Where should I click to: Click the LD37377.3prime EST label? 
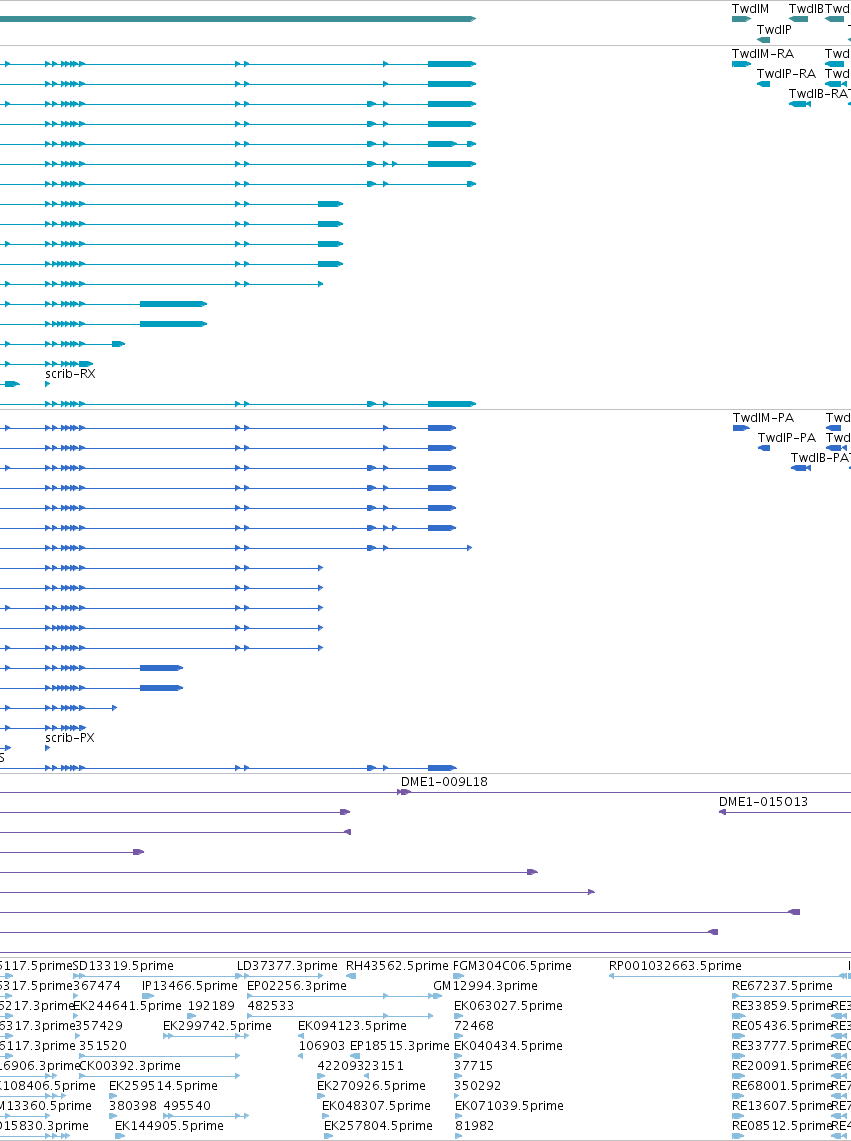coord(288,966)
